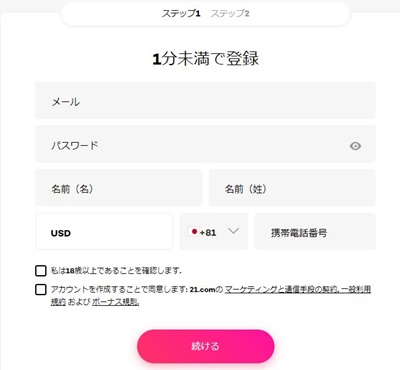The height and width of the screenshot is (370, 400).
Task: Open the USD currency selector
Action: (x=104, y=232)
